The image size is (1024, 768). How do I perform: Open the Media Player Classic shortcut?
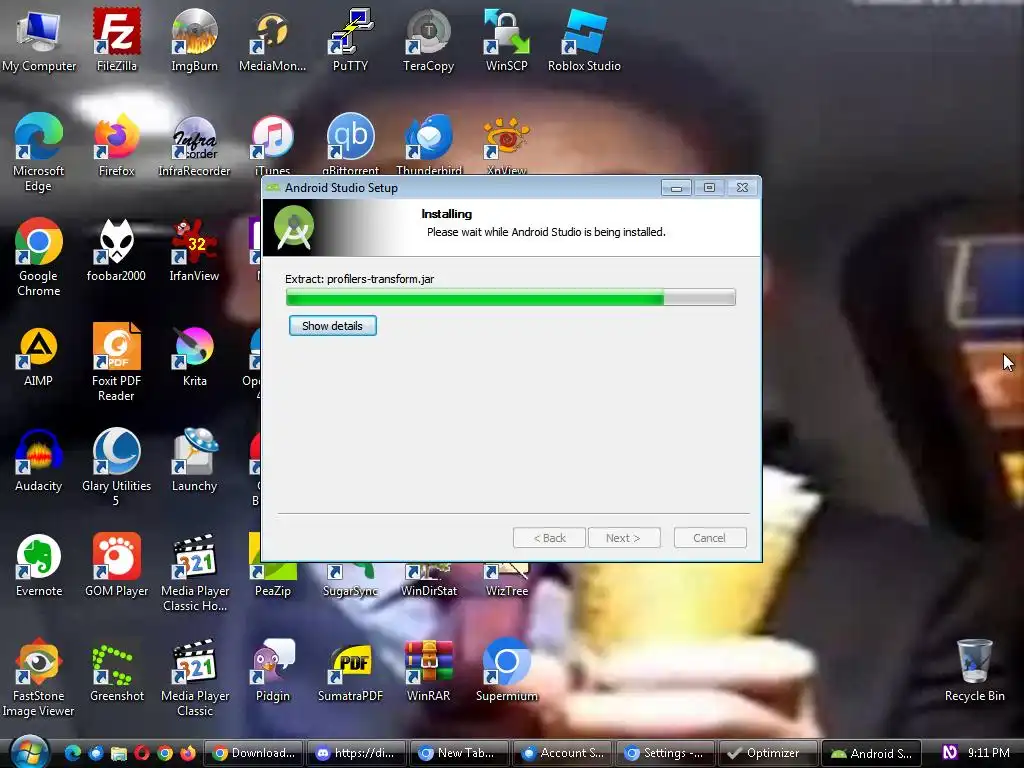click(x=194, y=677)
